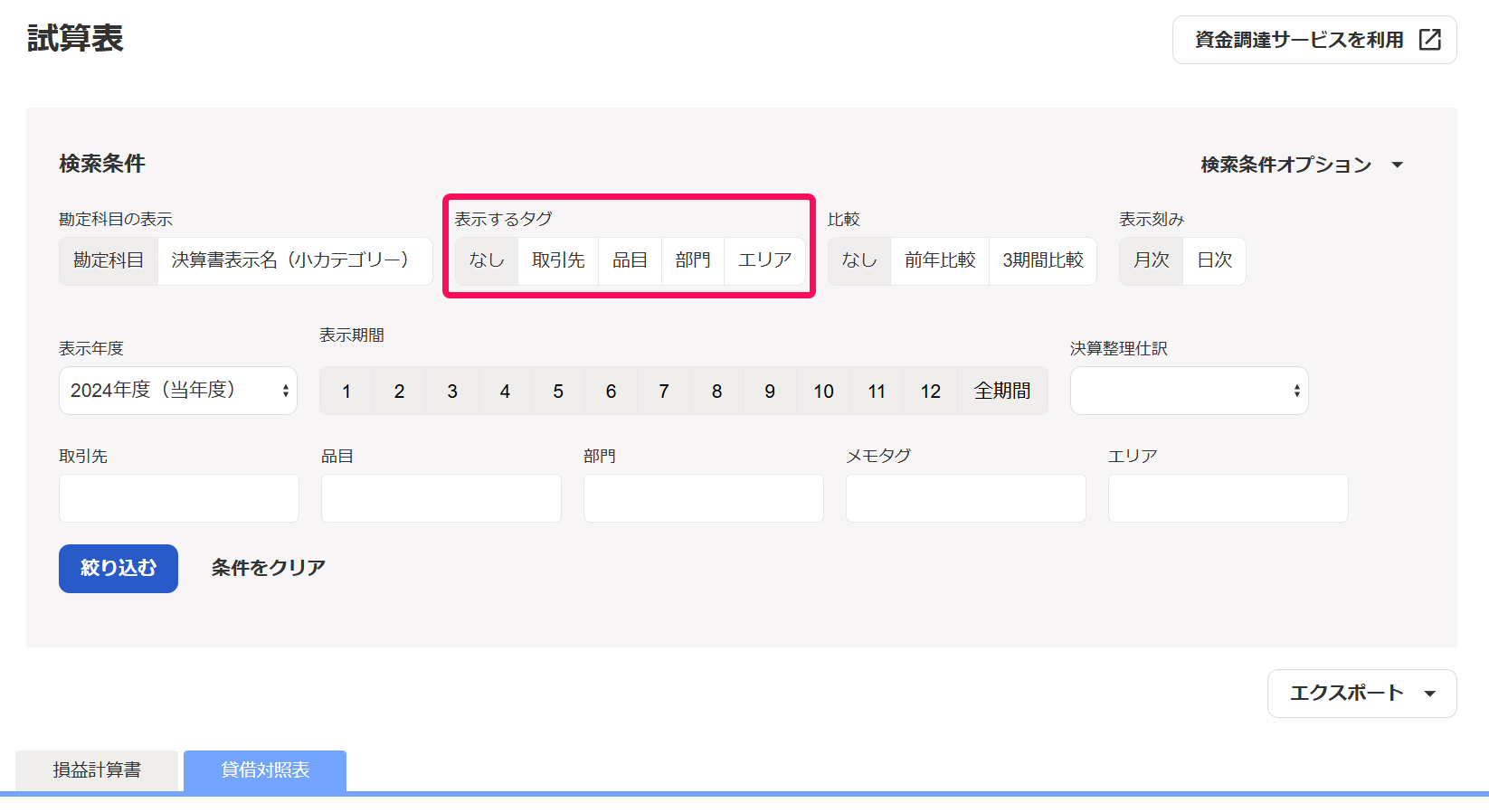Select 決算書表示名（小カテゴリー） display option
The width and height of the screenshot is (1489, 812).
295,260
